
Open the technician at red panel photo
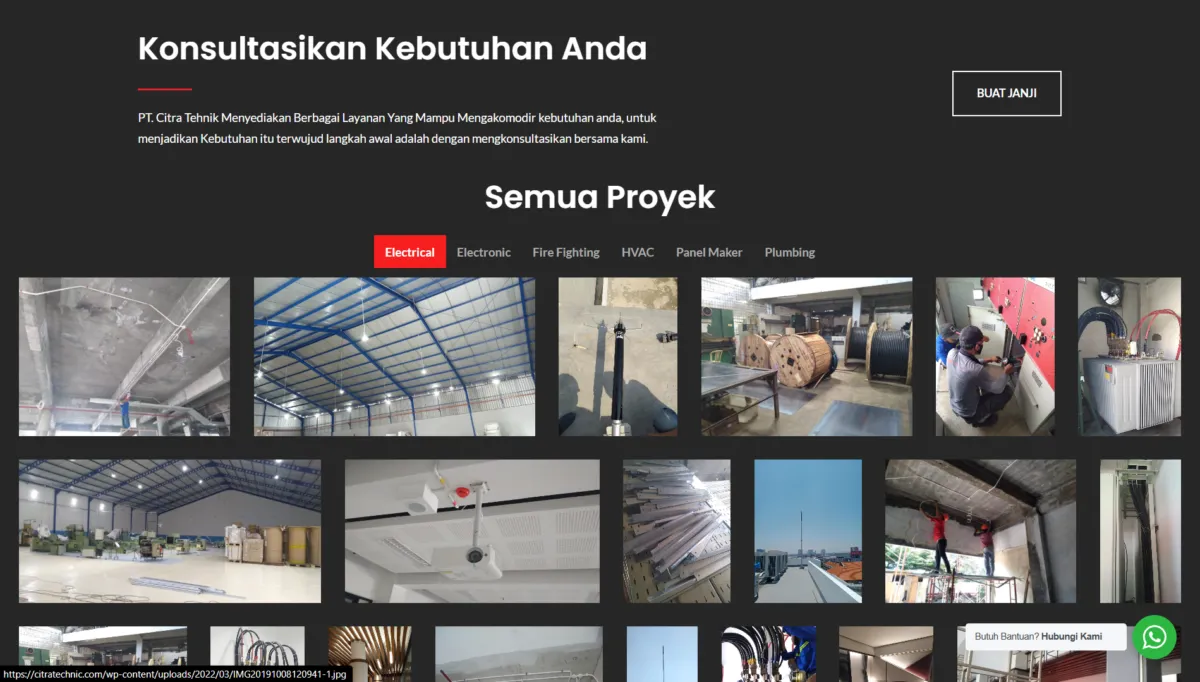pyautogui.click(x=994, y=356)
